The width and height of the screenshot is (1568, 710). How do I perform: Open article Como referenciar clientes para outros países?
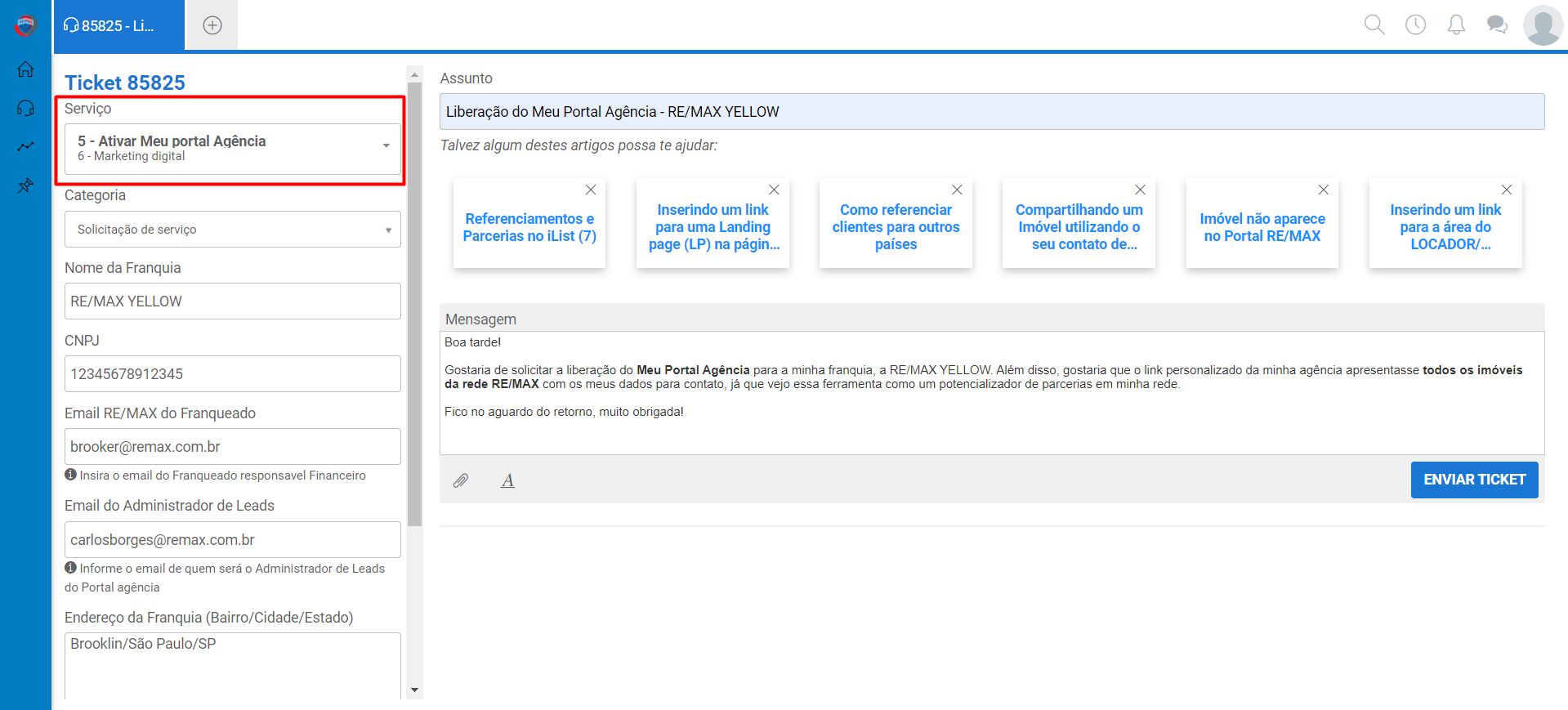pos(896,227)
